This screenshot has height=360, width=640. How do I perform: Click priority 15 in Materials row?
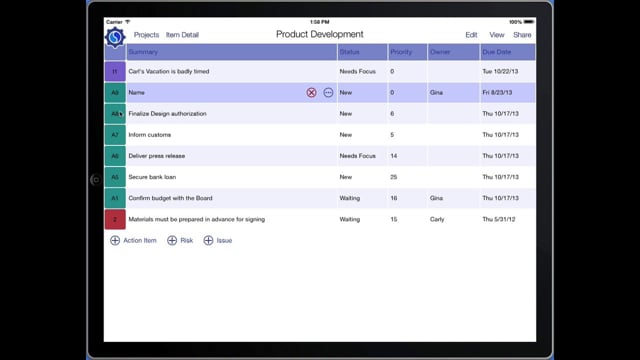[393, 219]
